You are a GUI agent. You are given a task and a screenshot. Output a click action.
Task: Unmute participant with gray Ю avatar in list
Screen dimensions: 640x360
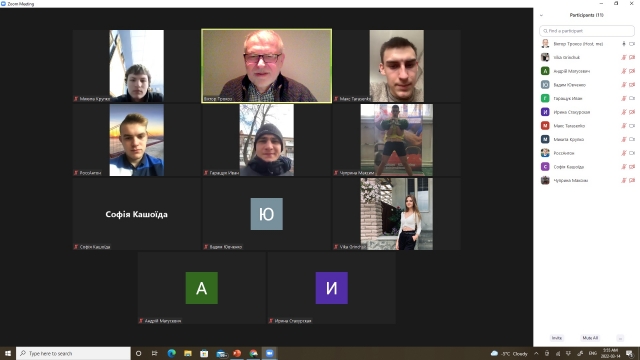point(624,85)
